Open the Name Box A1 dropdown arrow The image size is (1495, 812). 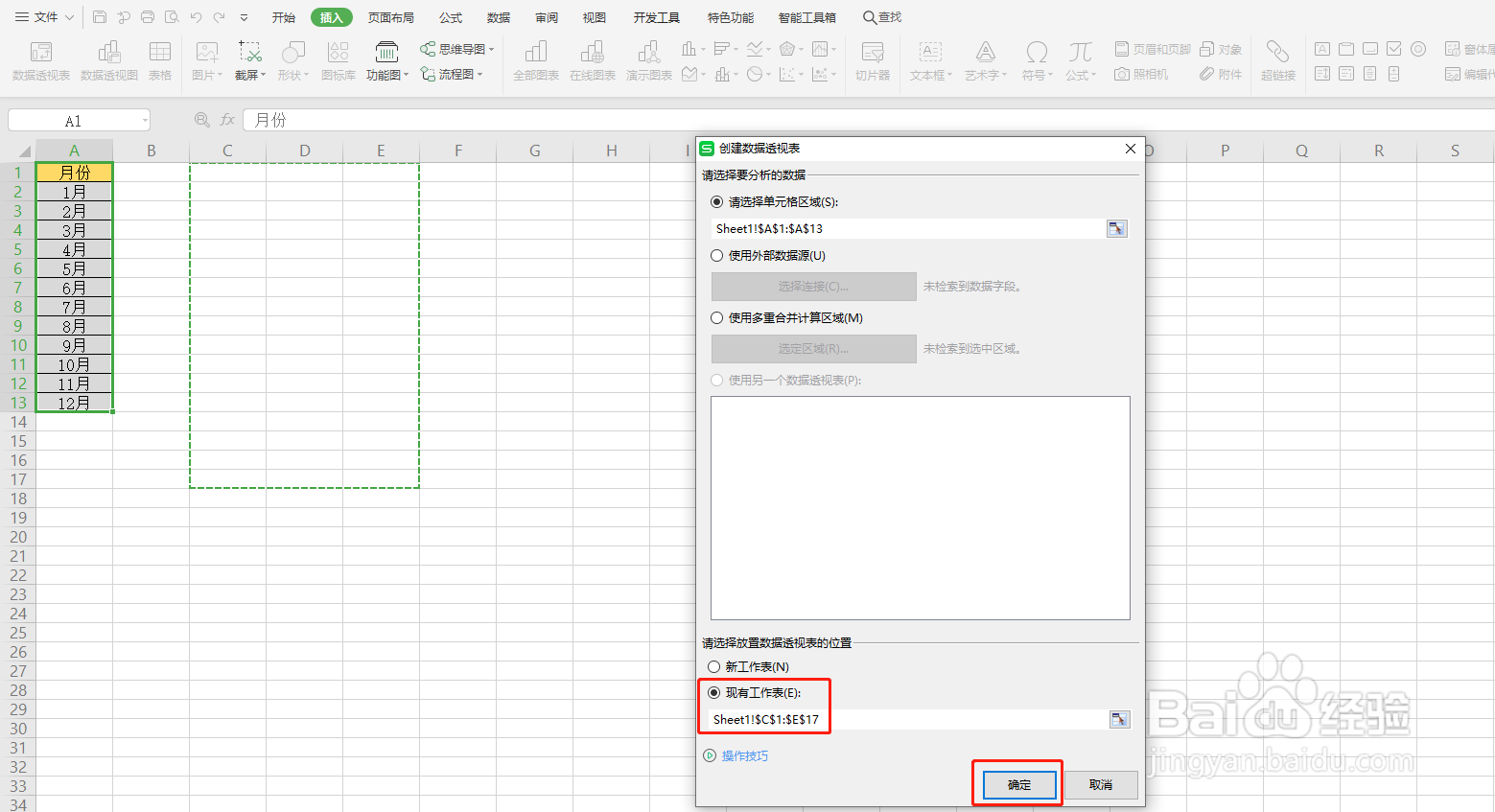[145, 120]
